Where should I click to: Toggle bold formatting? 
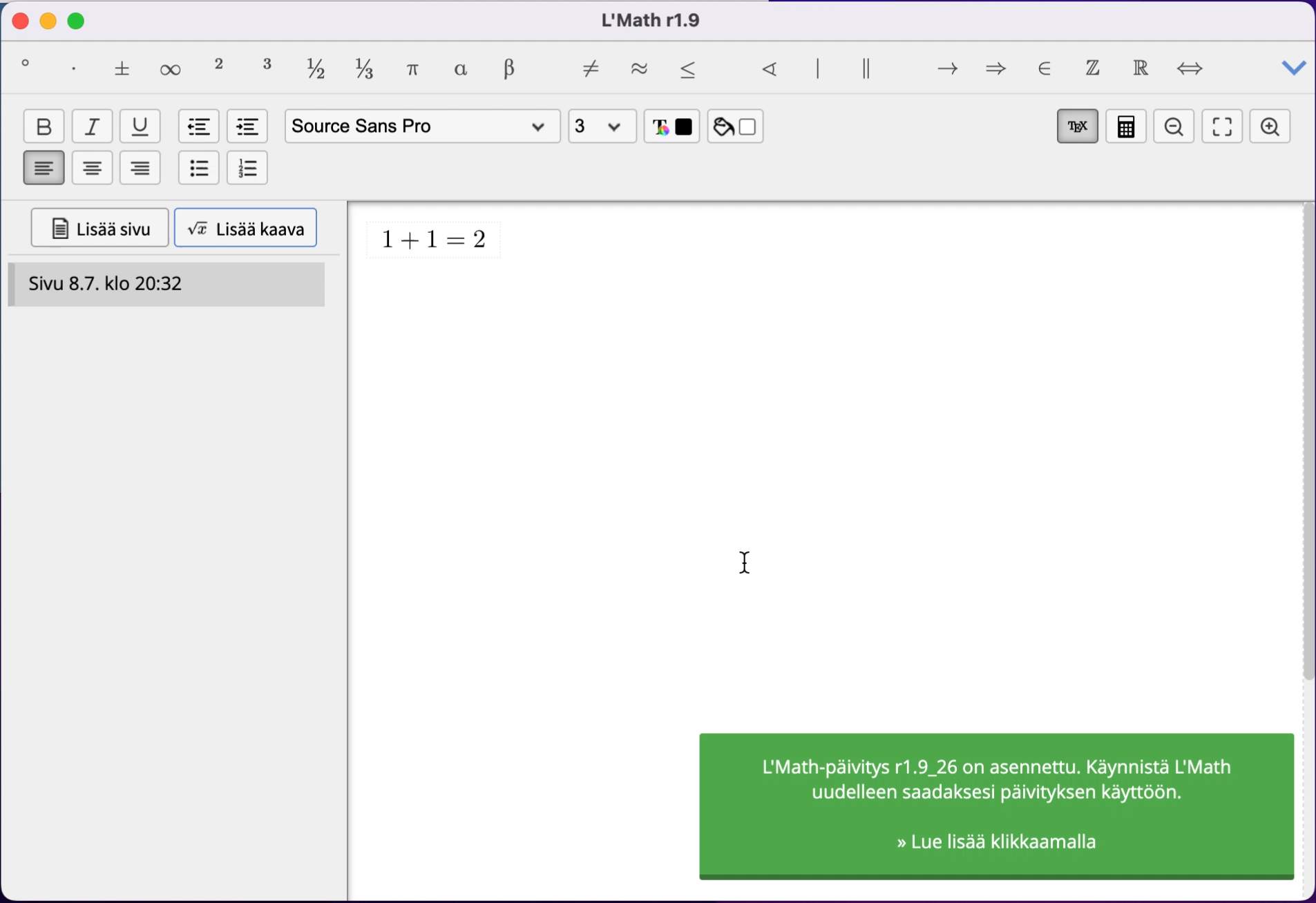44,126
